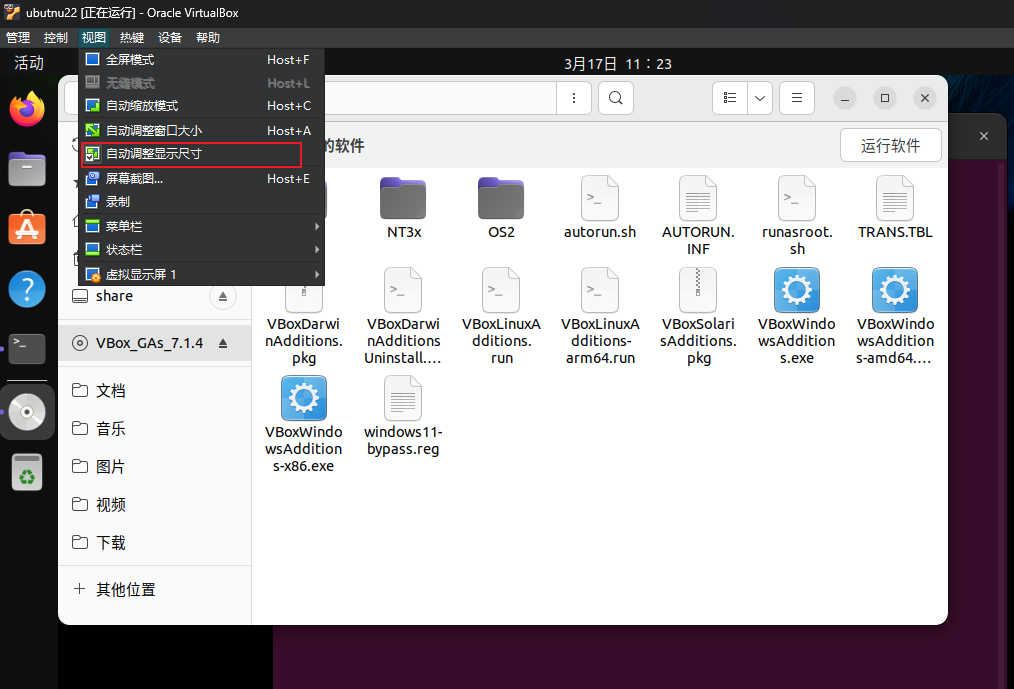This screenshot has height=689, width=1014.
Task: Select VBox_GAs_7.1.4 in the sidebar
Action: point(155,343)
